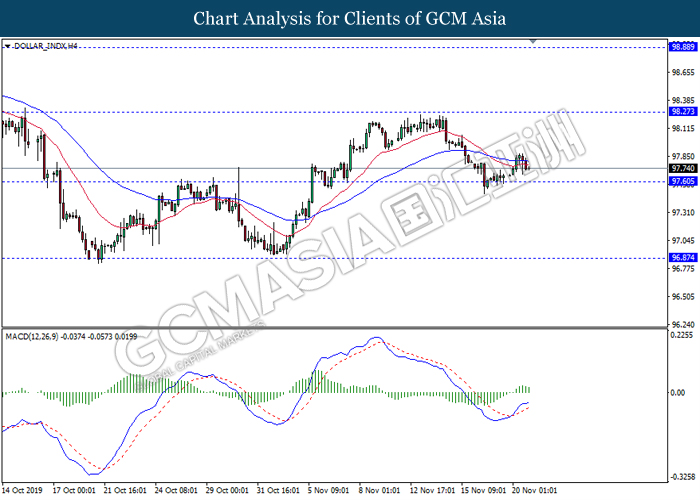Click the 5 Nov 09:01 time axis label
Screen dimensions: 700x500
click(x=329, y=491)
